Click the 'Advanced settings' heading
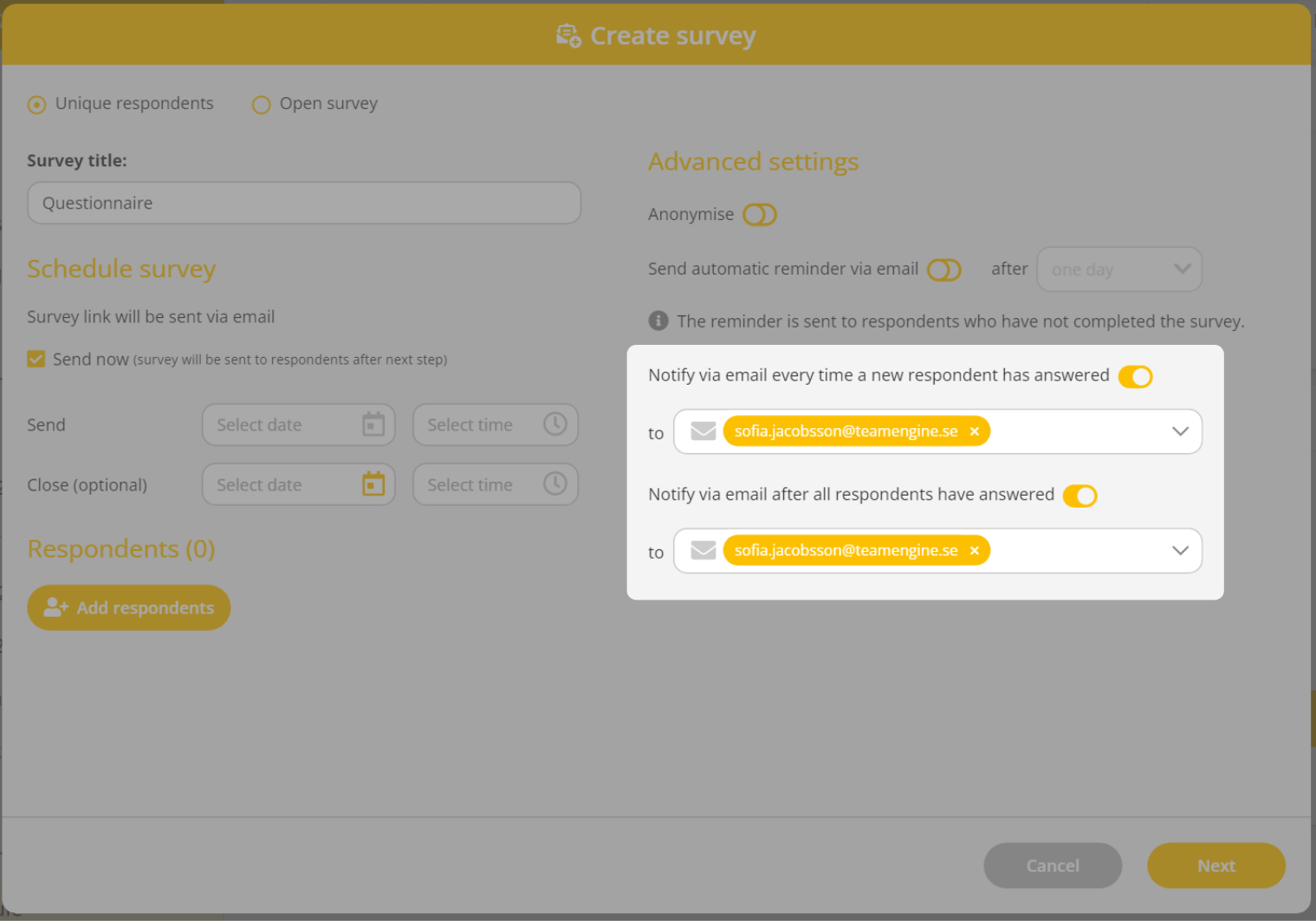Screen dimensions: 1316x921 pyautogui.click(x=754, y=162)
